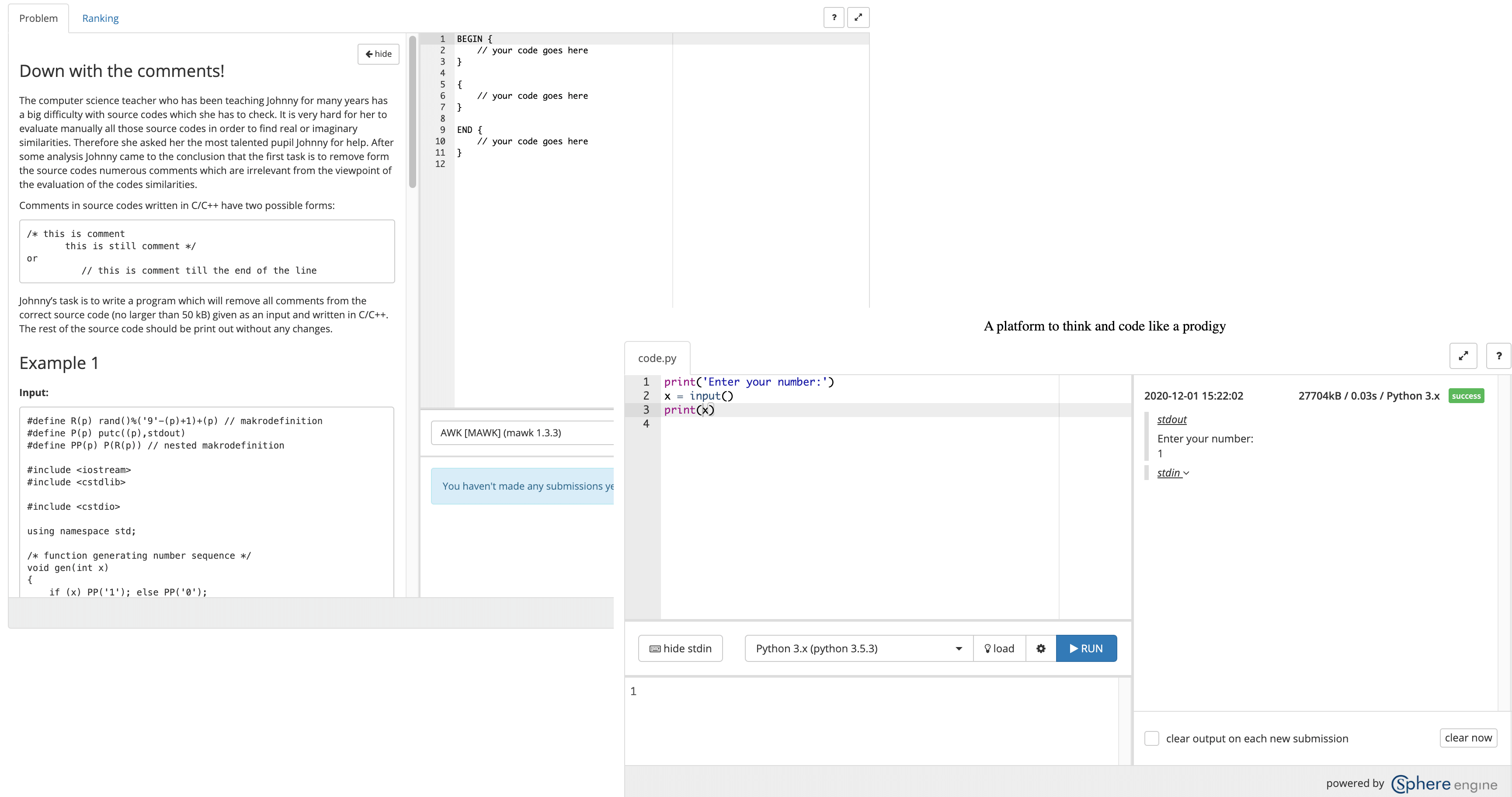Switch to the Ranking tab
Viewport: 1512px width, 797px height.
tap(101, 18)
